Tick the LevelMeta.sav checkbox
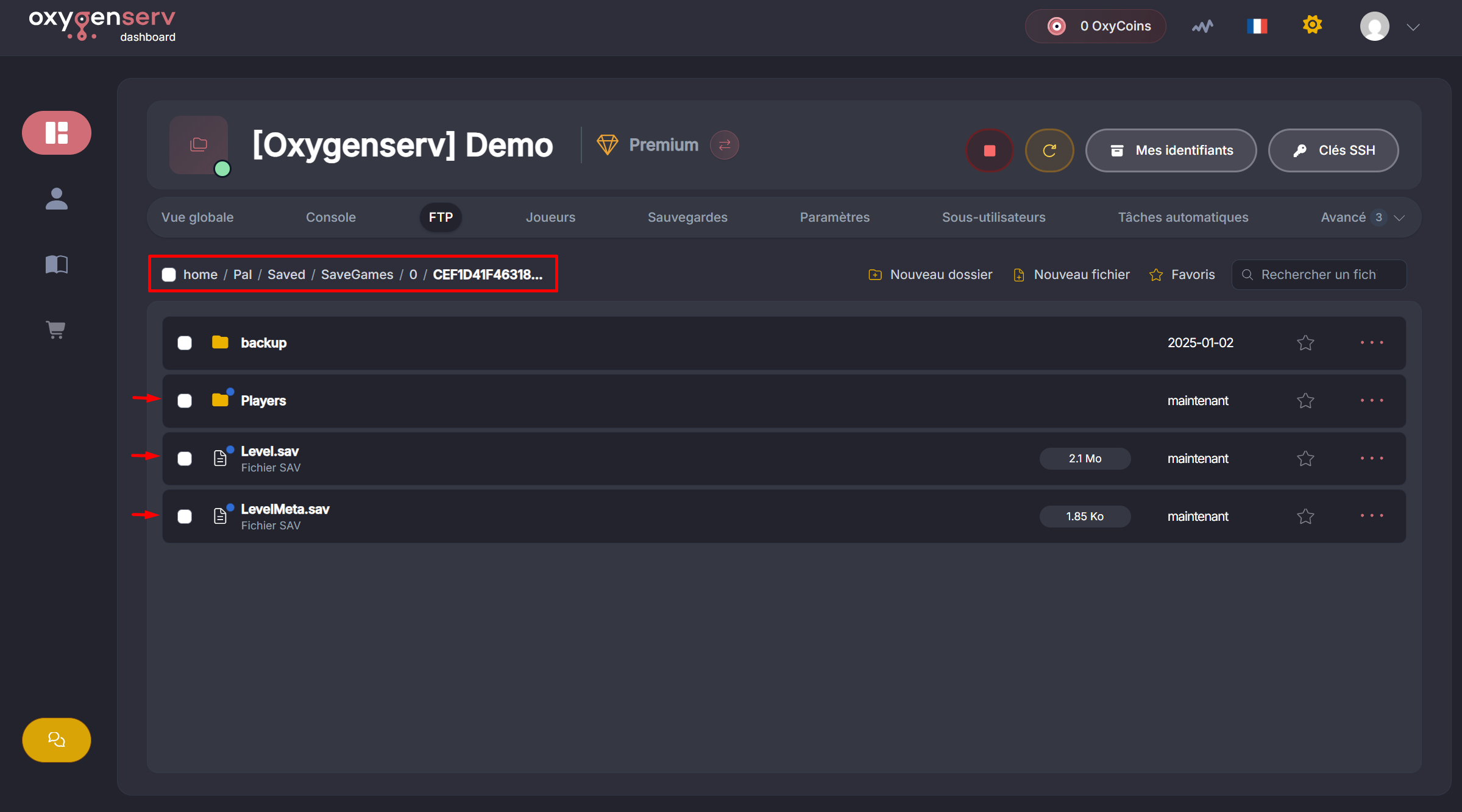This screenshot has width=1462, height=812. tap(185, 517)
